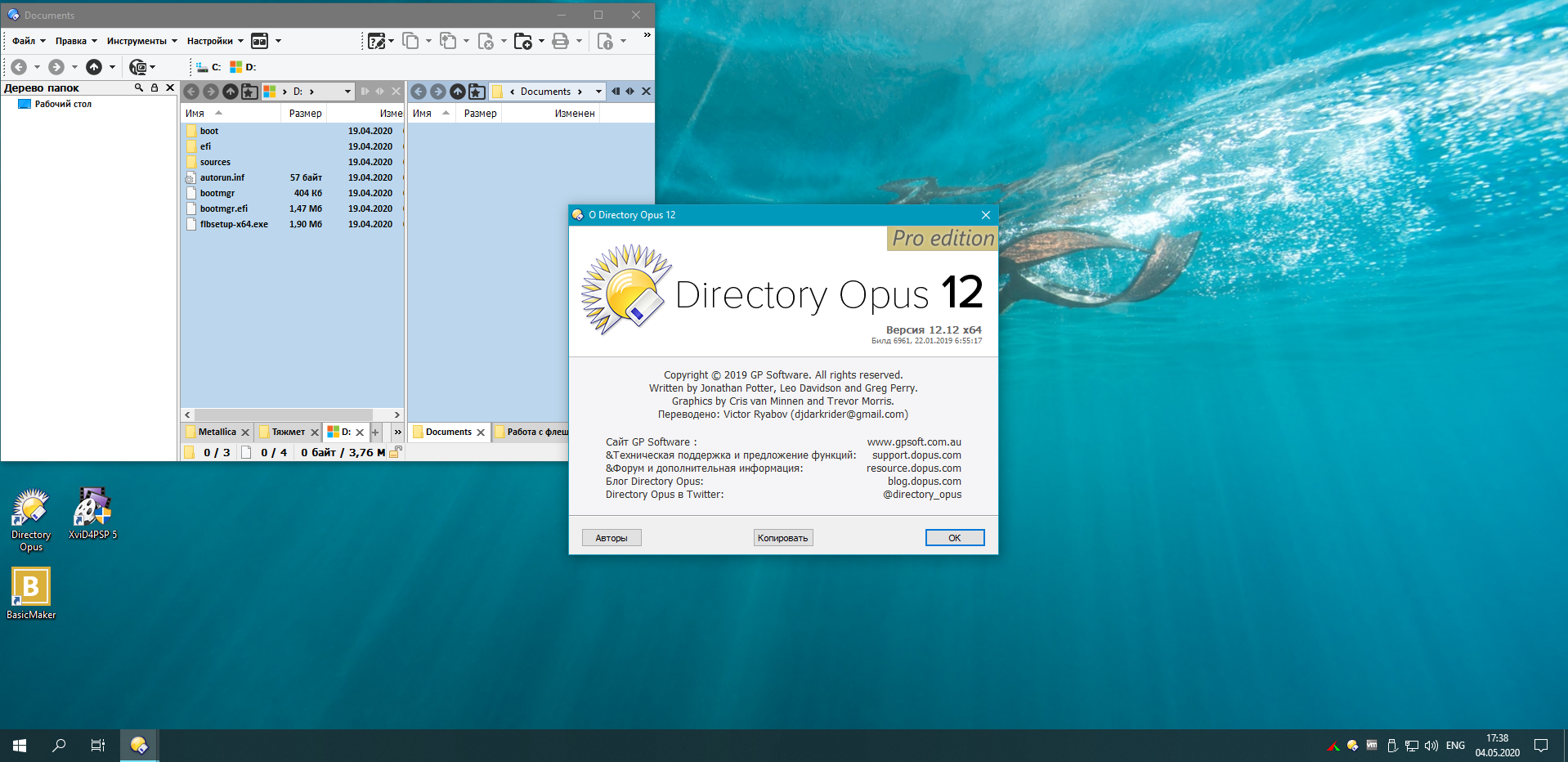Click Up arrow in Documents pane
The width and height of the screenshot is (1568, 762).
(x=458, y=92)
